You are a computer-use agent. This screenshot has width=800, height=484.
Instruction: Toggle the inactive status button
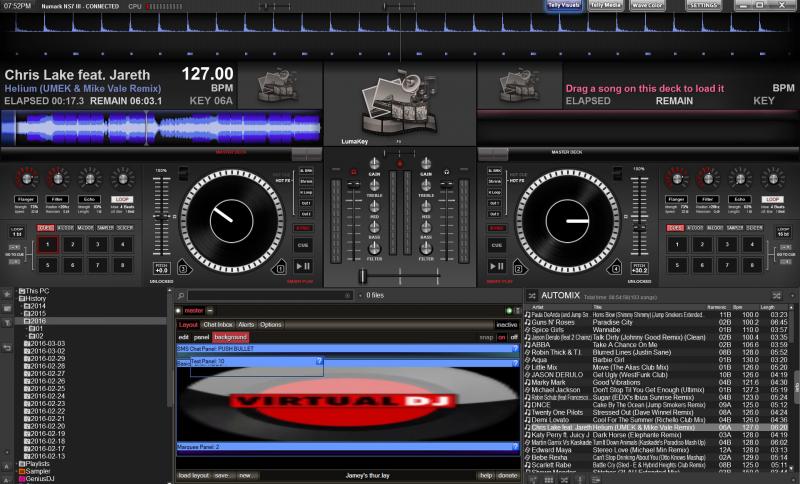[507, 325]
